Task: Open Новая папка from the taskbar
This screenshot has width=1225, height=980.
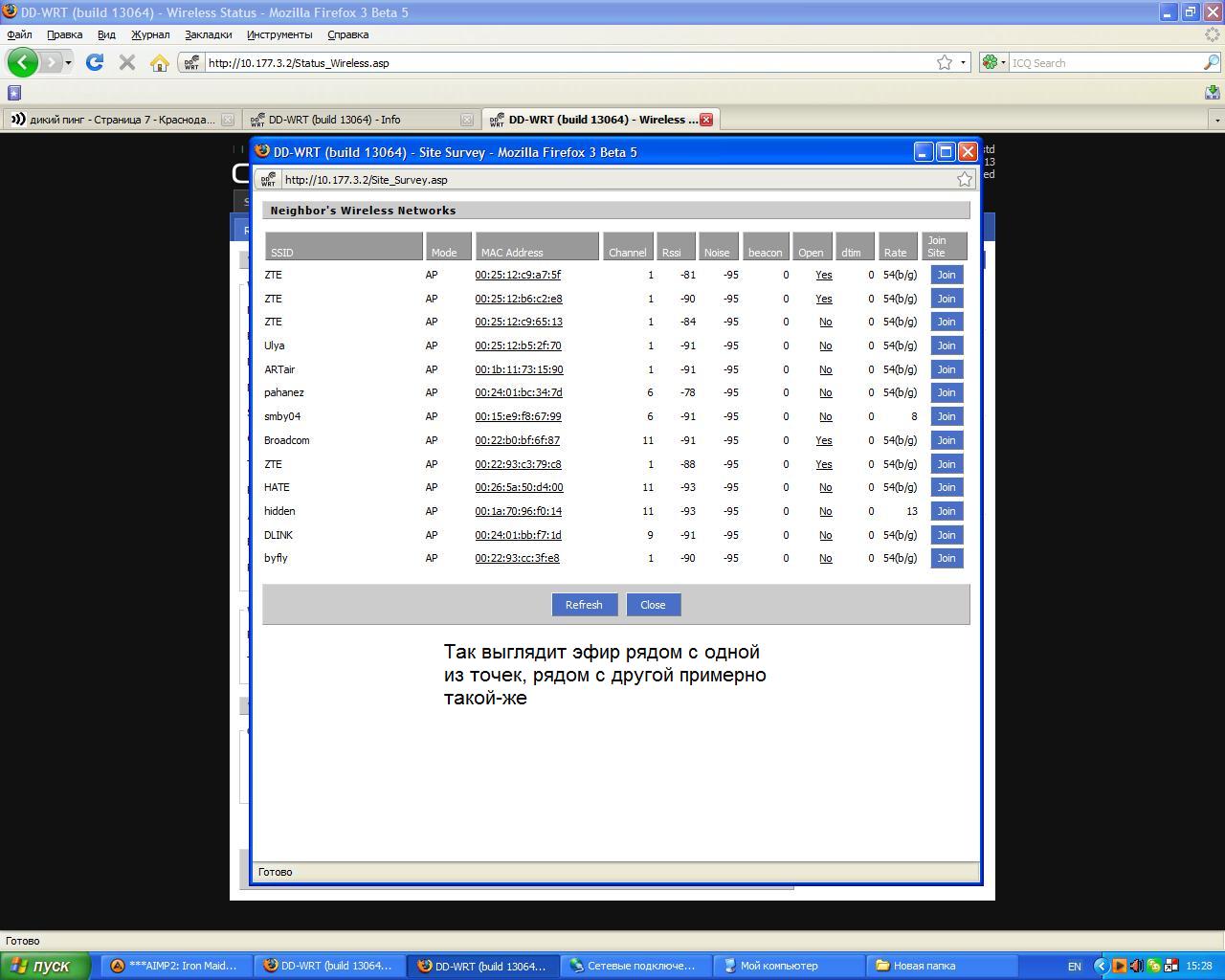Action: (940, 966)
